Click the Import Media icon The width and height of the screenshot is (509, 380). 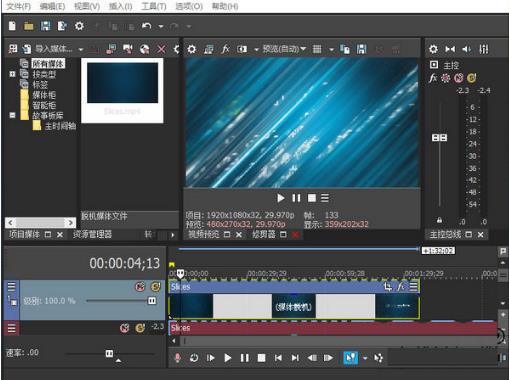point(27,49)
